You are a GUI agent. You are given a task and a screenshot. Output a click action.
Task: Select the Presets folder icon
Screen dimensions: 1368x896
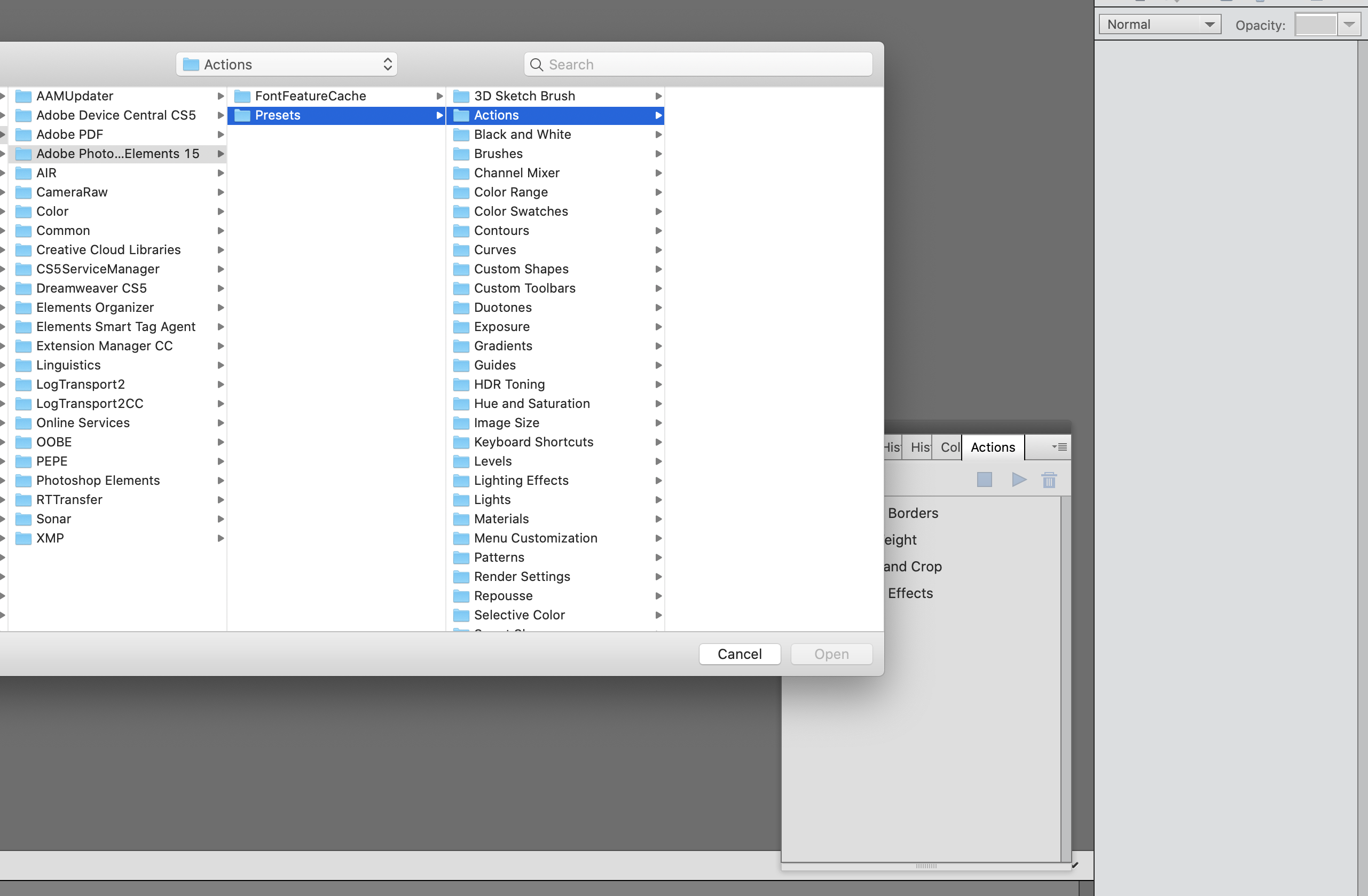click(241, 115)
